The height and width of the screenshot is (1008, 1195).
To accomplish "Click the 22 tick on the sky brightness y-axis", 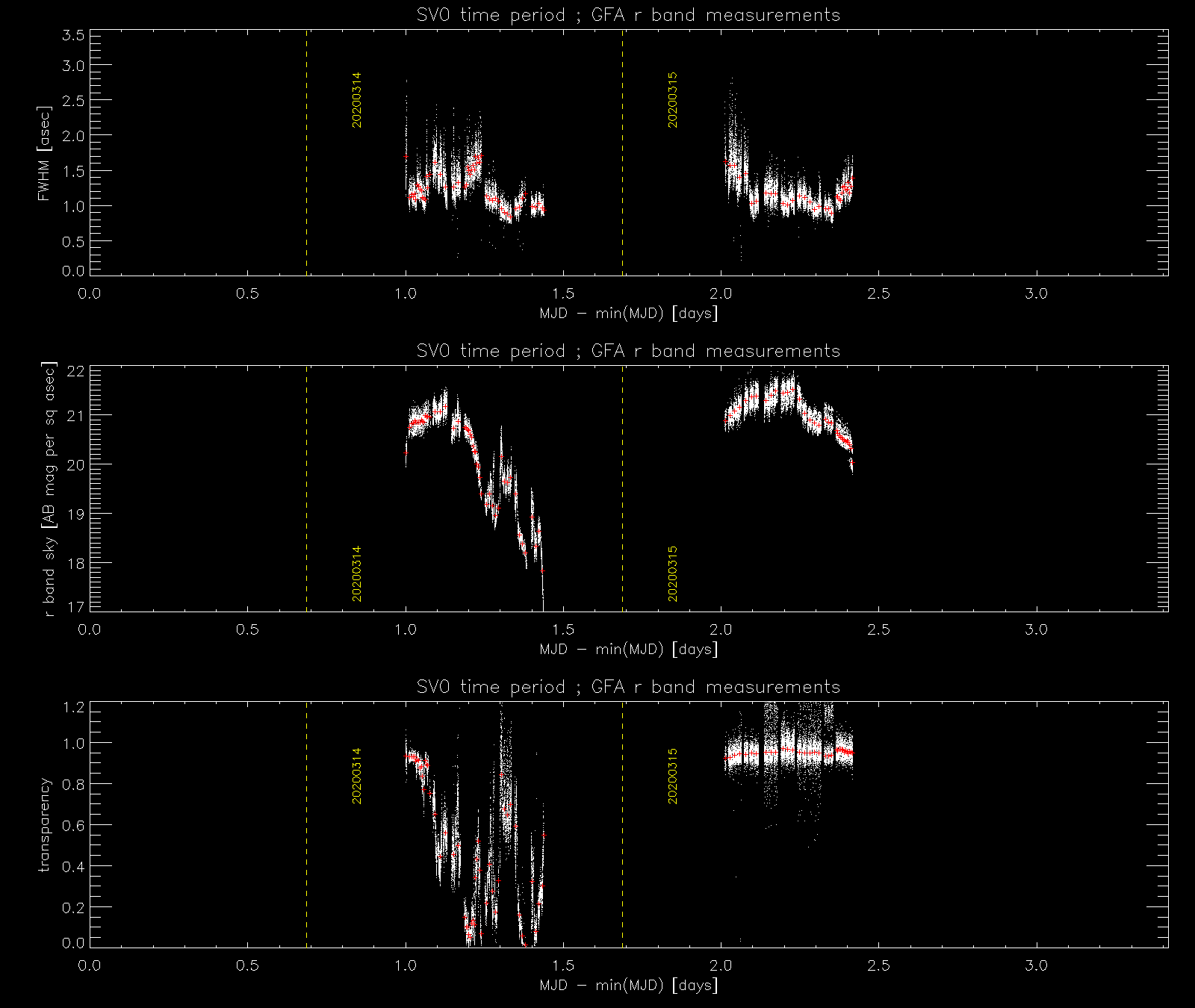I will tap(76, 372).
